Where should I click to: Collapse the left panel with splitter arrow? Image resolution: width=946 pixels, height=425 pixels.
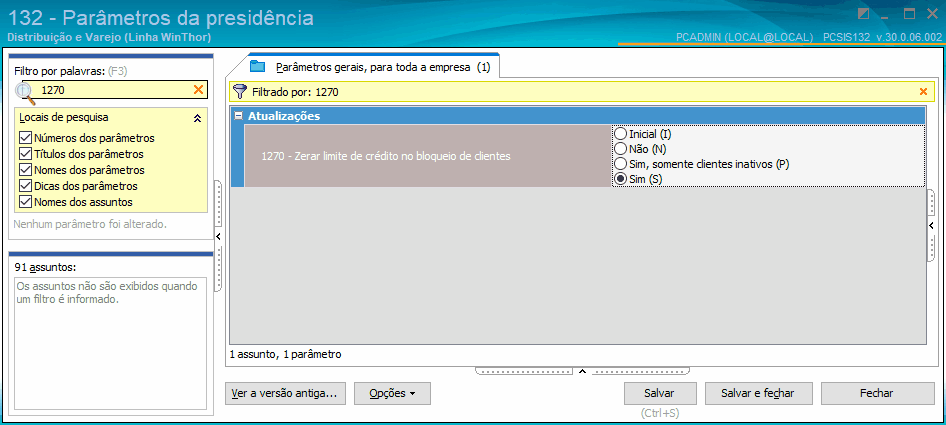[218, 235]
